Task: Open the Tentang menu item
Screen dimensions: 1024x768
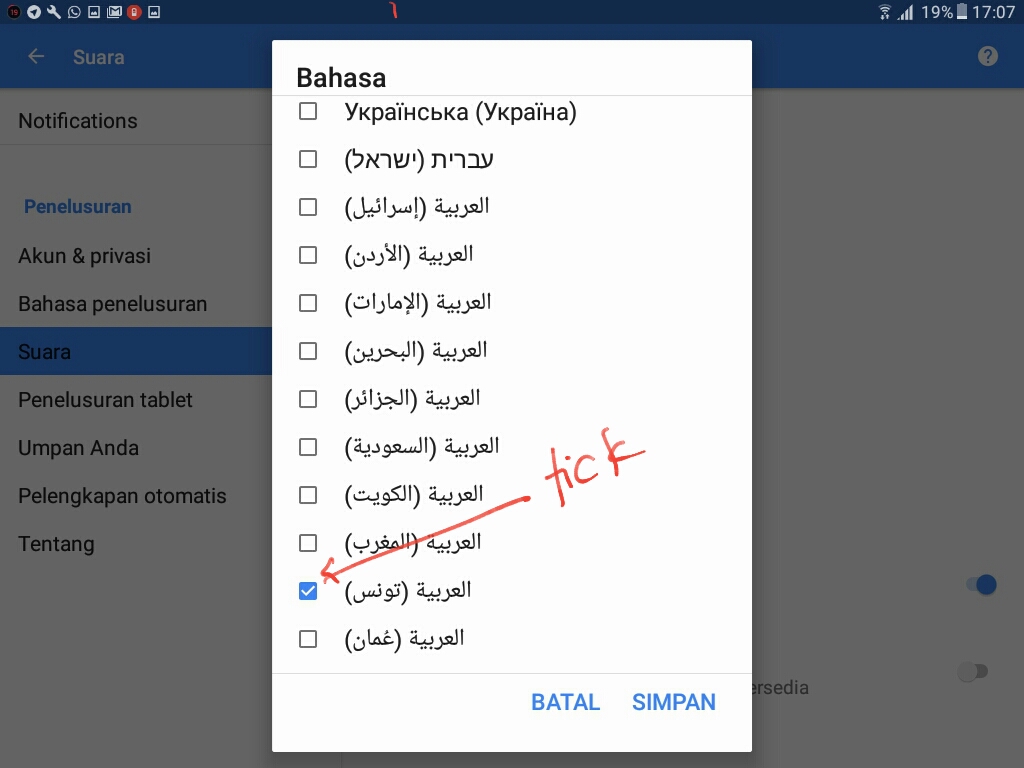Action: (x=56, y=544)
